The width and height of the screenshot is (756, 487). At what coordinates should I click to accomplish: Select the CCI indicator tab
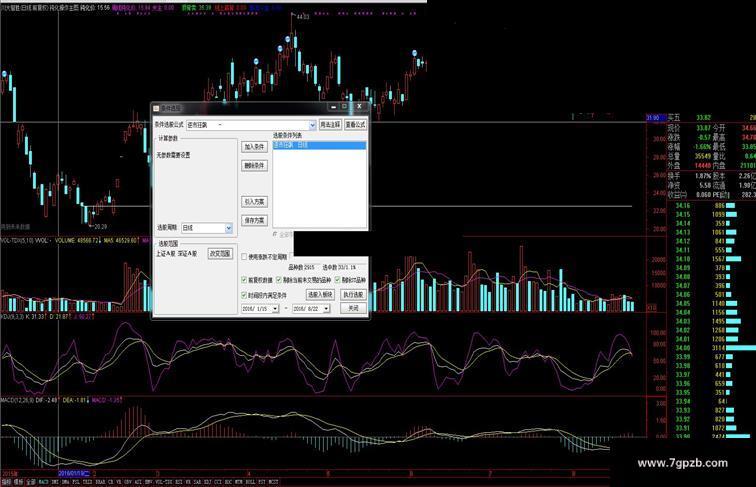tap(217, 482)
